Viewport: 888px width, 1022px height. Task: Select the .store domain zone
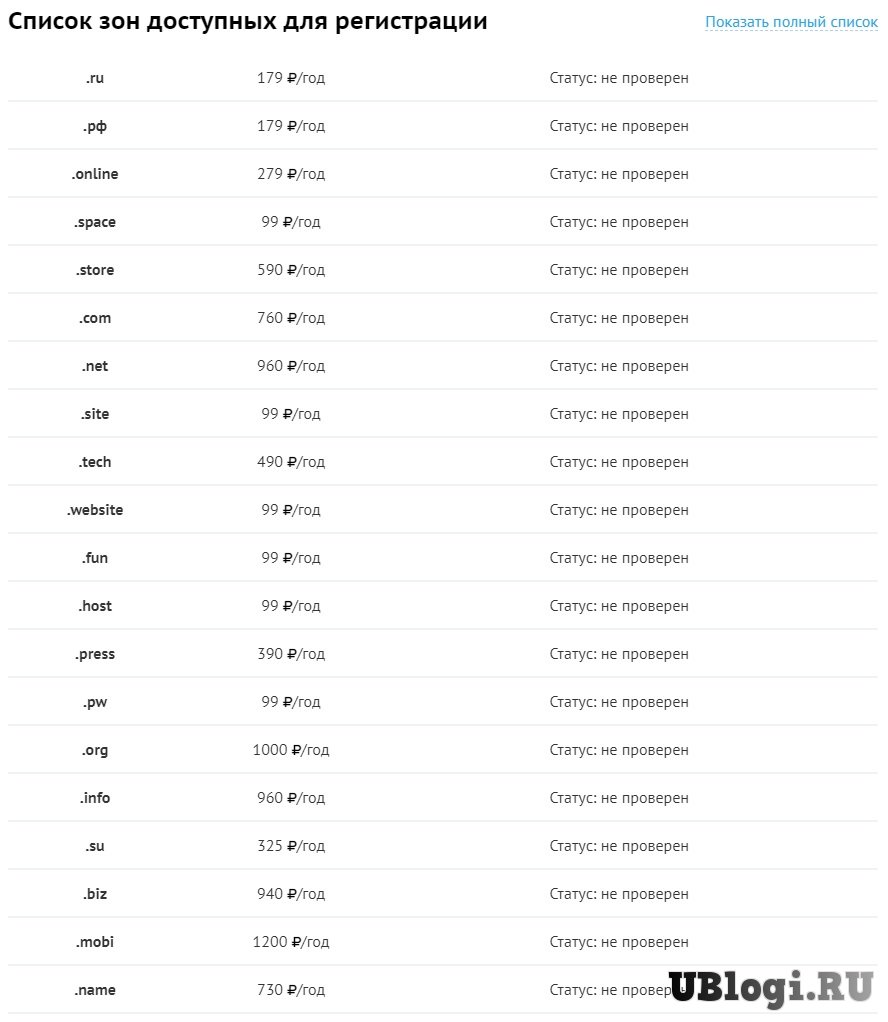click(95, 270)
